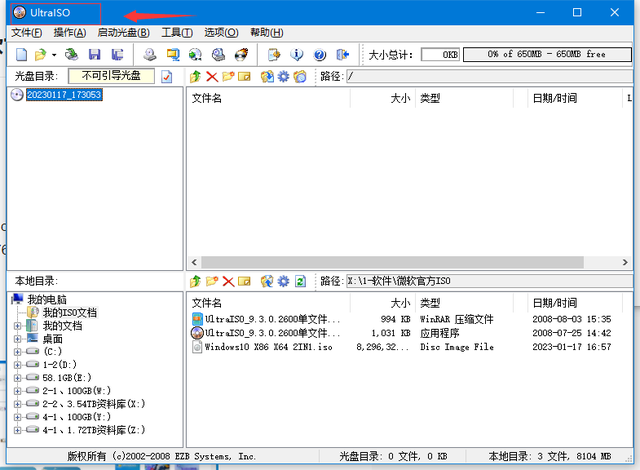Click the 不可引导光盘 boot type field
Screen dimensions: 640x470
pyautogui.click(x=111, y=76)
